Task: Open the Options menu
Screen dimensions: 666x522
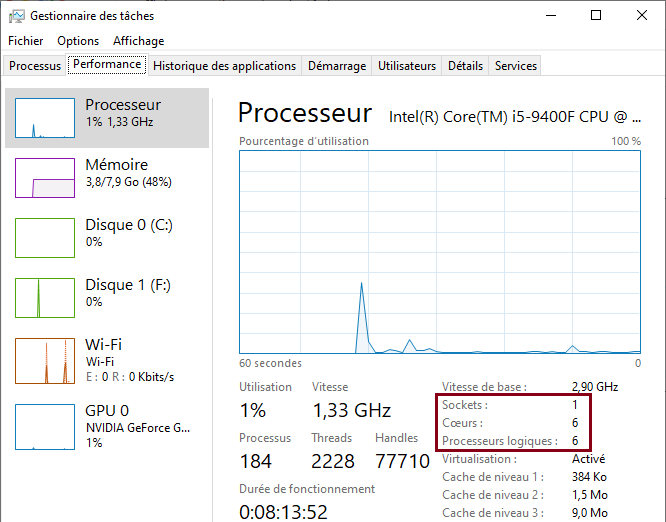Action: click(78, 41)
